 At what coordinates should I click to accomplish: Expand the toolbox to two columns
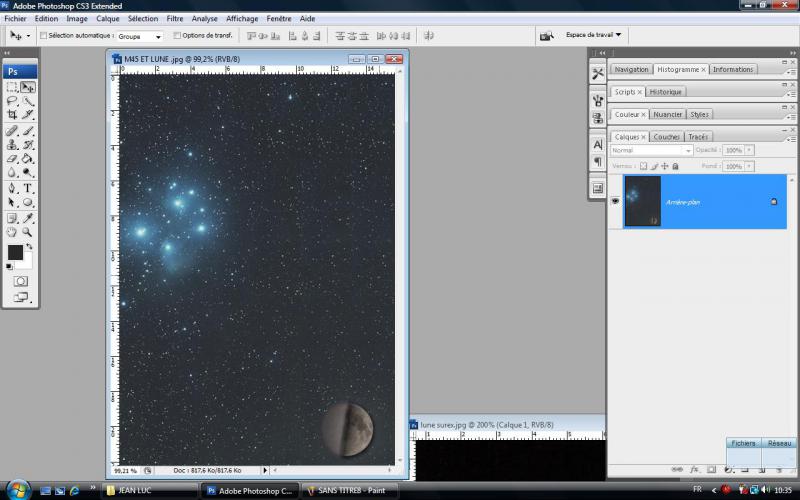(7, 53)
